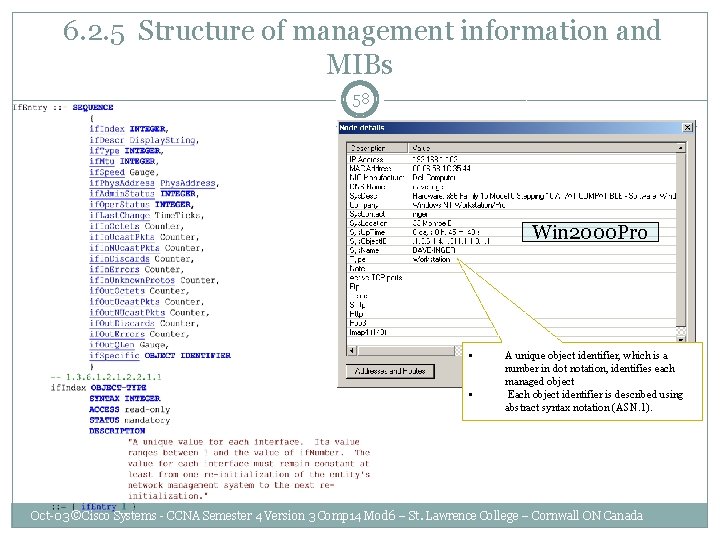Image resolution: width=720 pixels, height=540 pixels.
Task: Select the SysUpTime row
Action: [512, 232]
